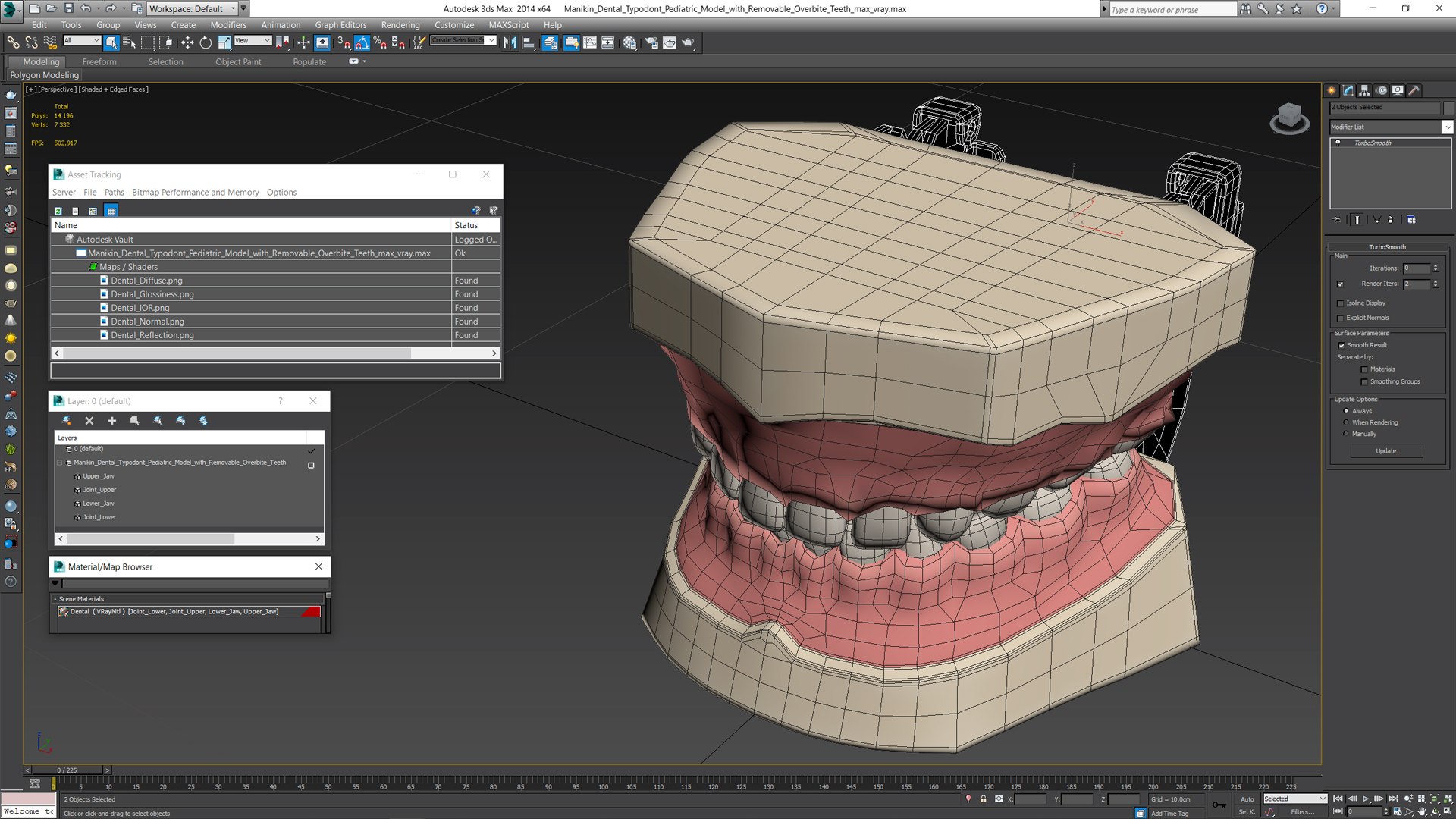
Task: Select the Move tool
Action: pyautogui.click(x=187, y=43)
